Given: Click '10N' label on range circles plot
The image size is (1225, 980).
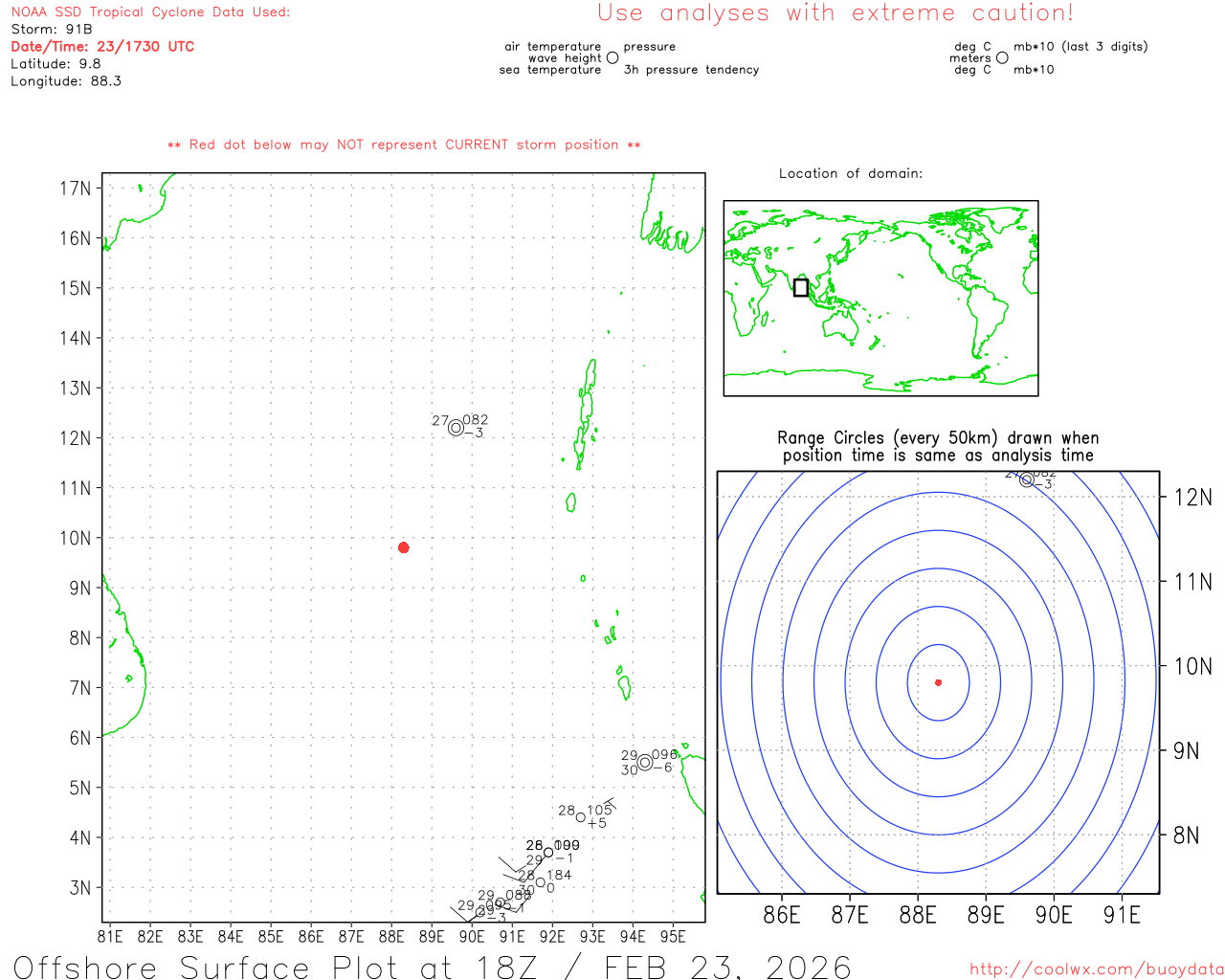Looking at the screenshot, I should tap(1192, 667).
